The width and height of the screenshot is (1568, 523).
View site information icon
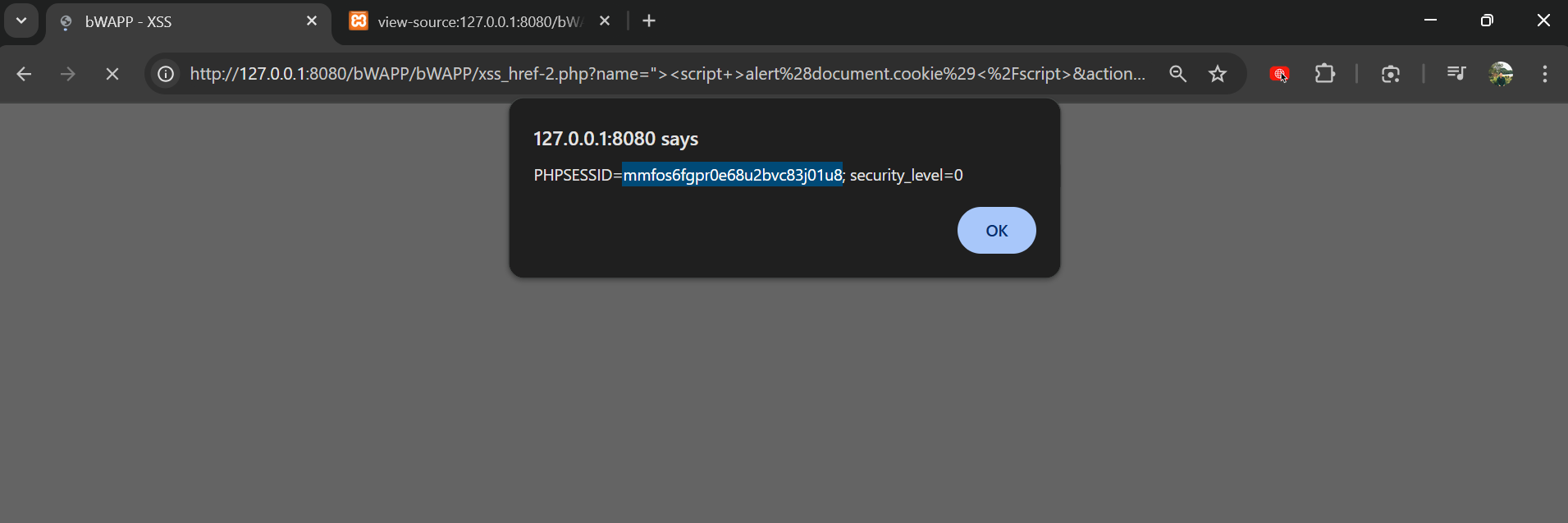coord(166,74)
